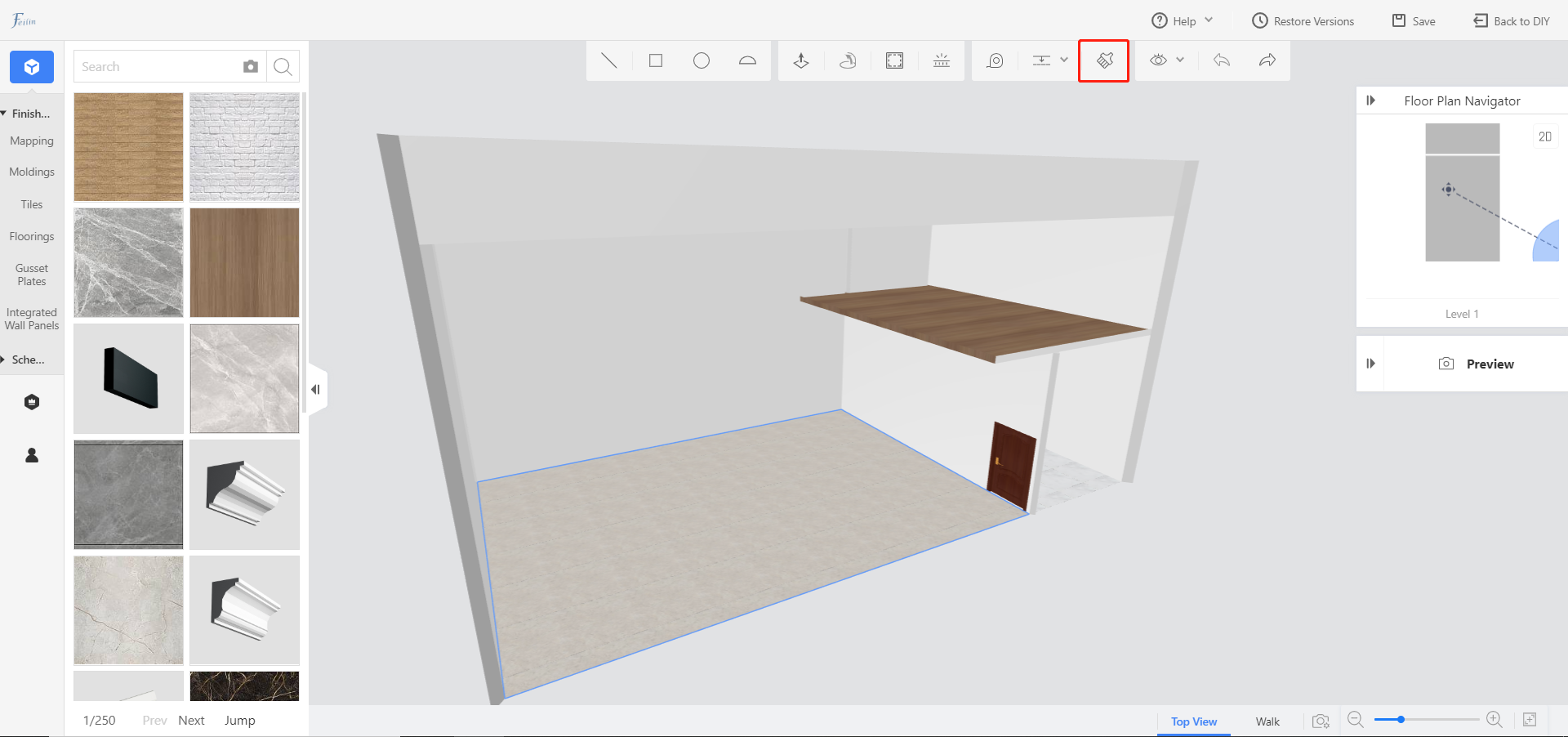The width and height of the screenshot is (1568, 737).
Task: Open the Tiles category
Action: tap(32, 205)
